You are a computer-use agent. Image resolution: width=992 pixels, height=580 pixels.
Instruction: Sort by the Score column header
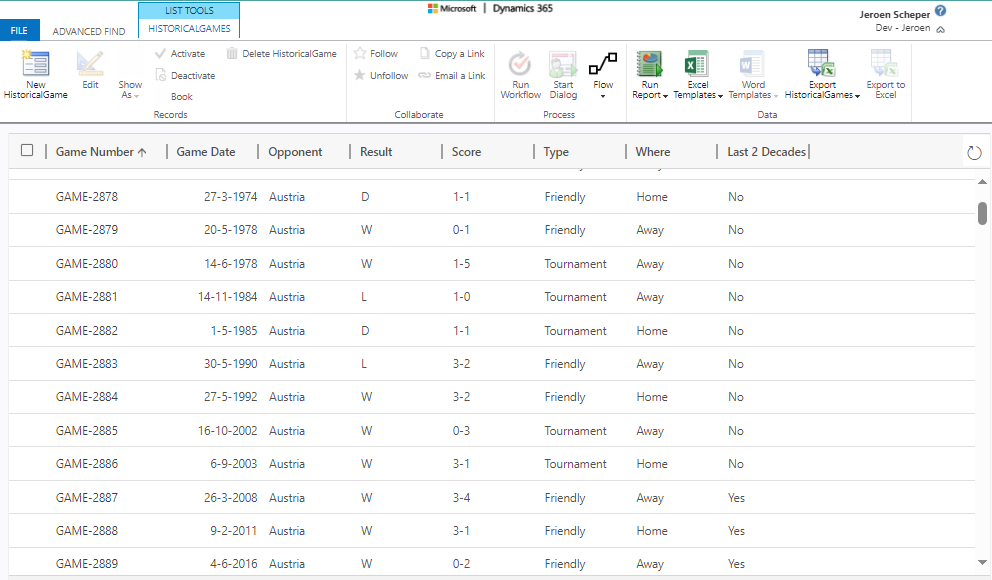[466, 152]
